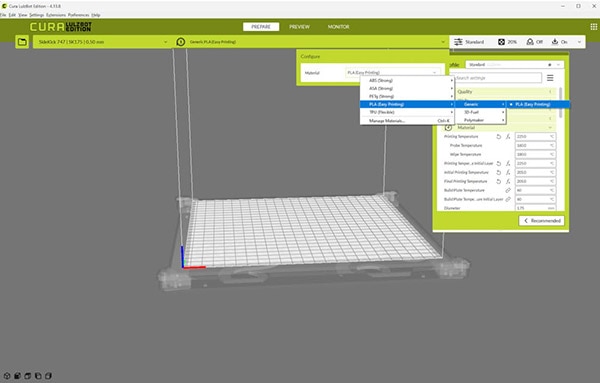
Task: Click the build plate adhesion On icon
Action: click(x=555, y=42)
